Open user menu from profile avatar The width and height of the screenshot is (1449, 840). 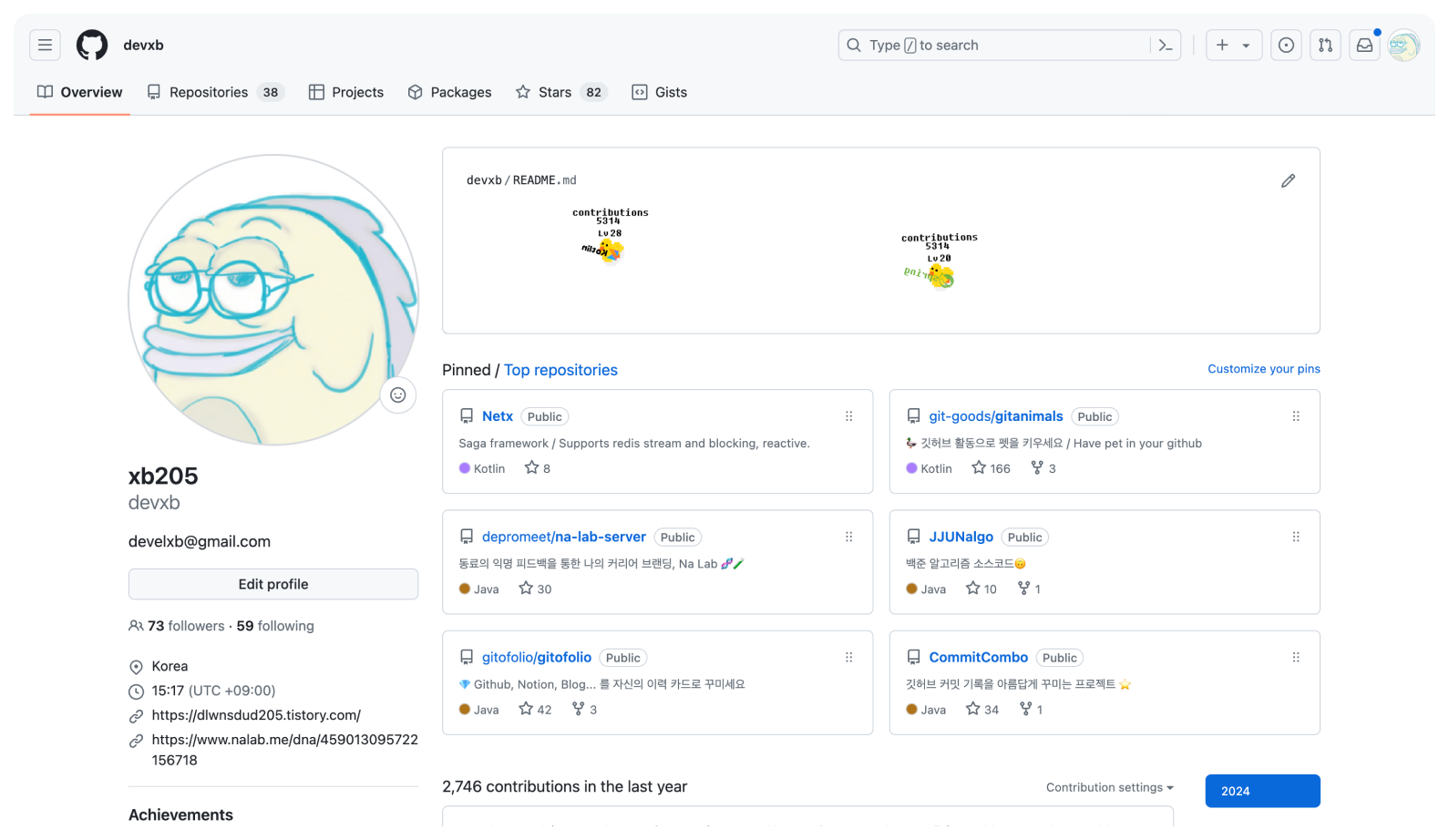(1403, 45)
